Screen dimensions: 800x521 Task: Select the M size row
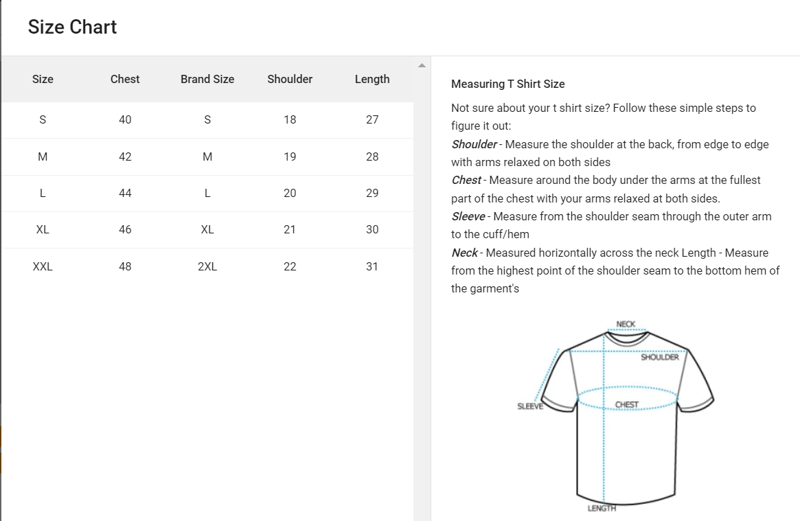(208, 157)
